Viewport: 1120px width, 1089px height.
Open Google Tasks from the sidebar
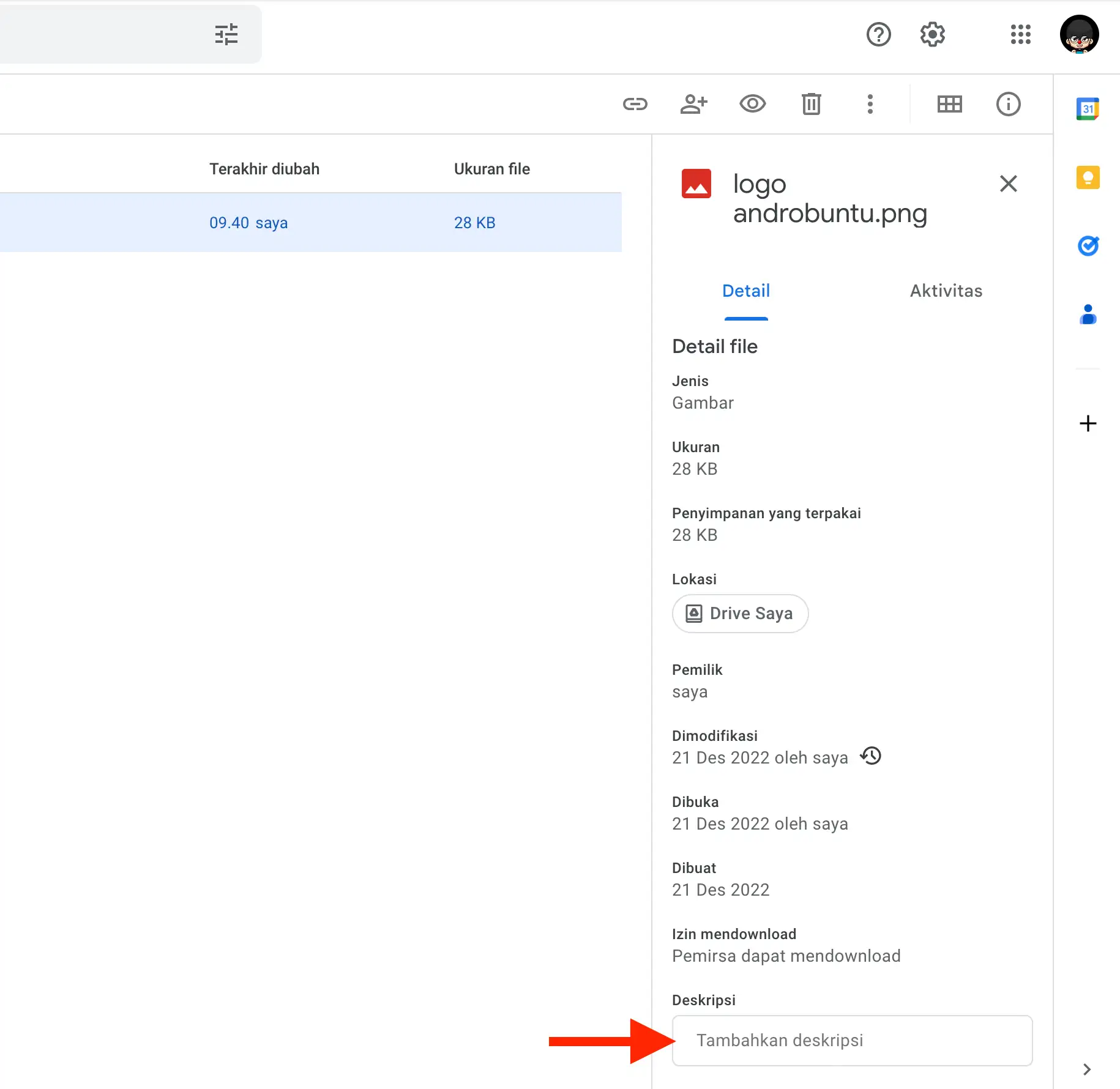point(1089,246)
